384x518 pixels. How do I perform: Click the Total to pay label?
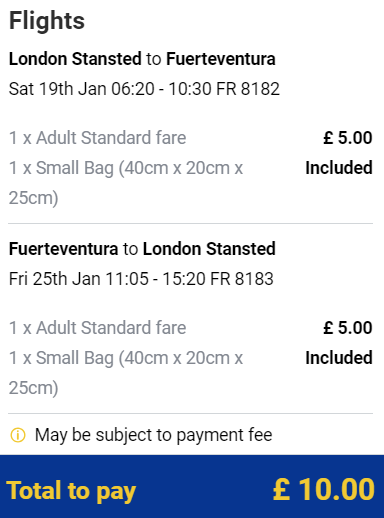(x=71, y=491)
